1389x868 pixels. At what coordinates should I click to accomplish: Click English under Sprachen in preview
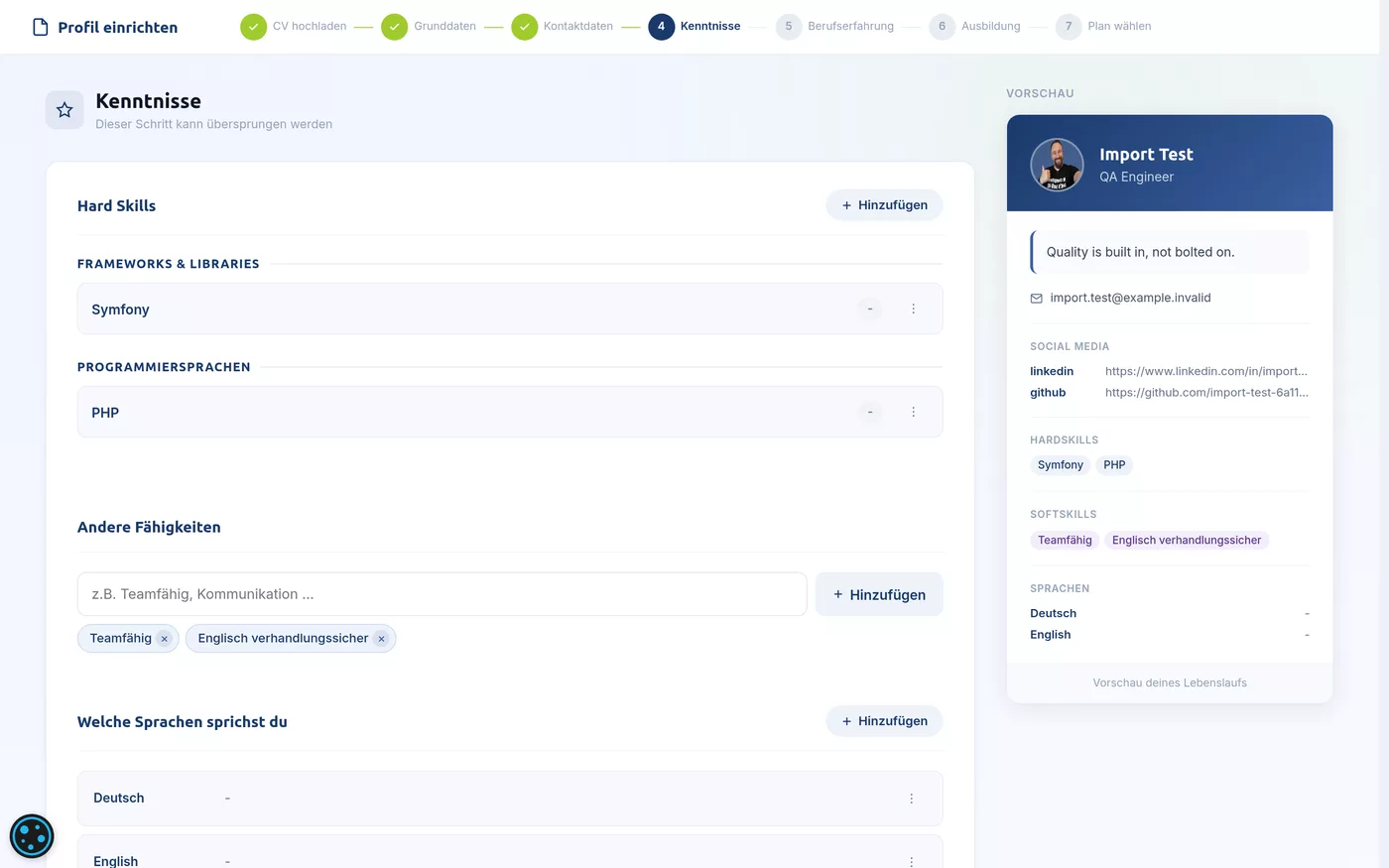tap(1050, 635)
